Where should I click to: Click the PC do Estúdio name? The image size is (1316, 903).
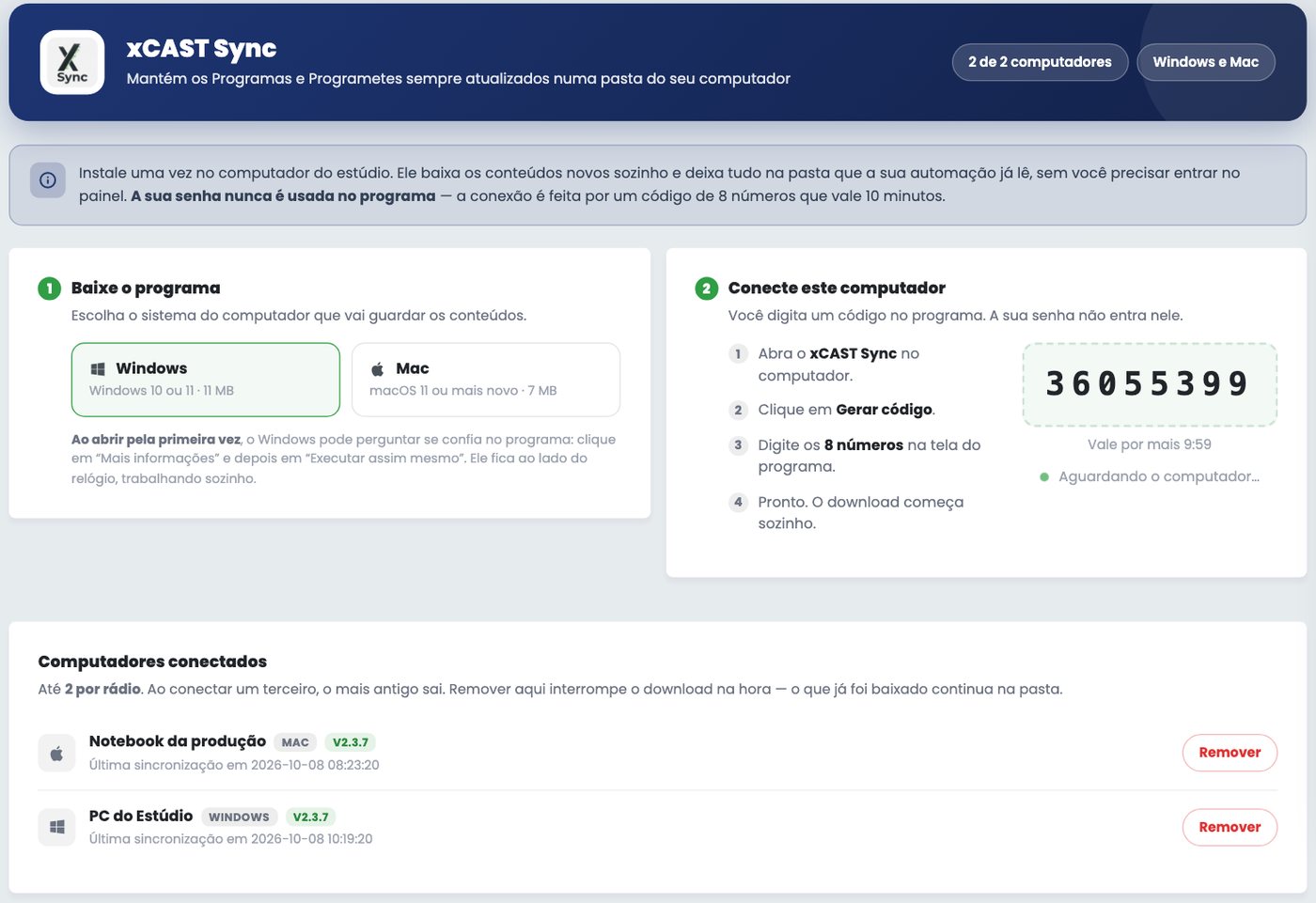[141, 816]
